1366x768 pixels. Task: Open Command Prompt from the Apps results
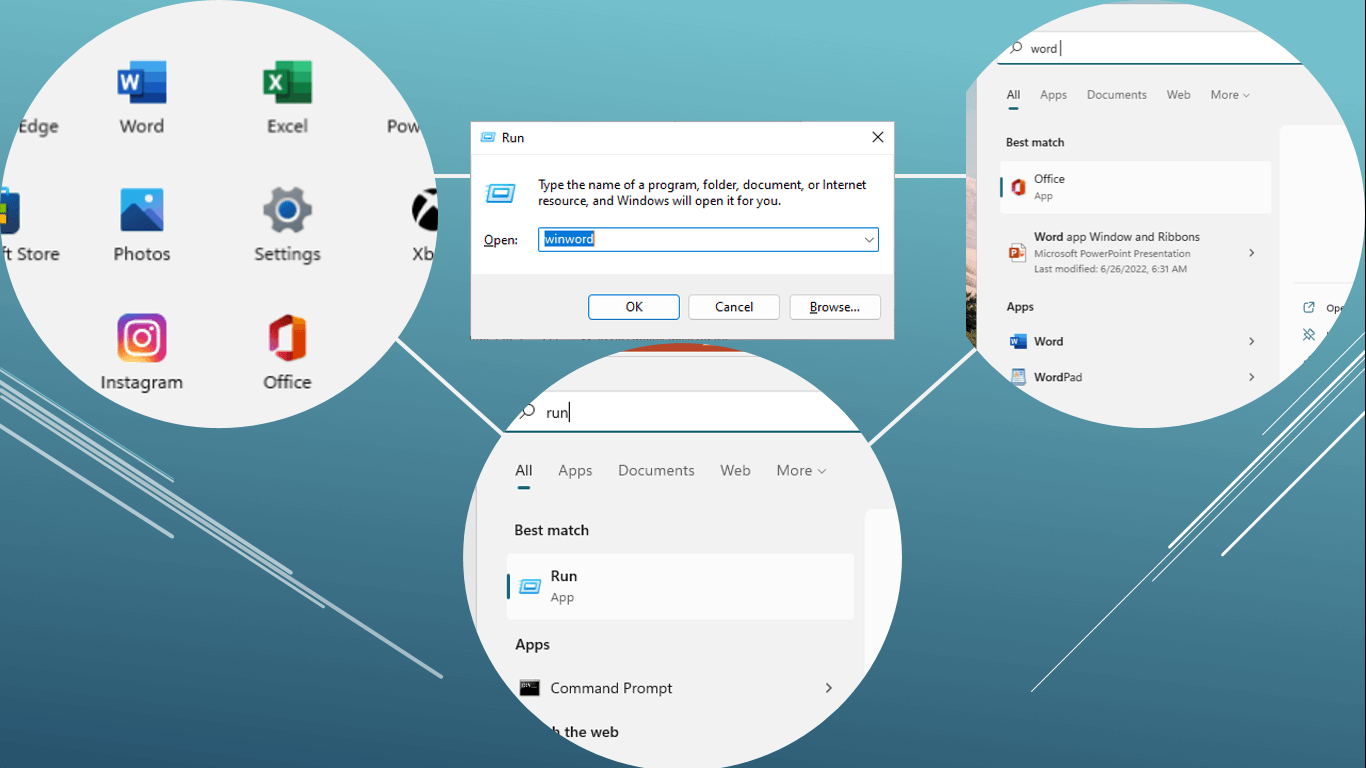pyautogui.click(x=611, y=688)
